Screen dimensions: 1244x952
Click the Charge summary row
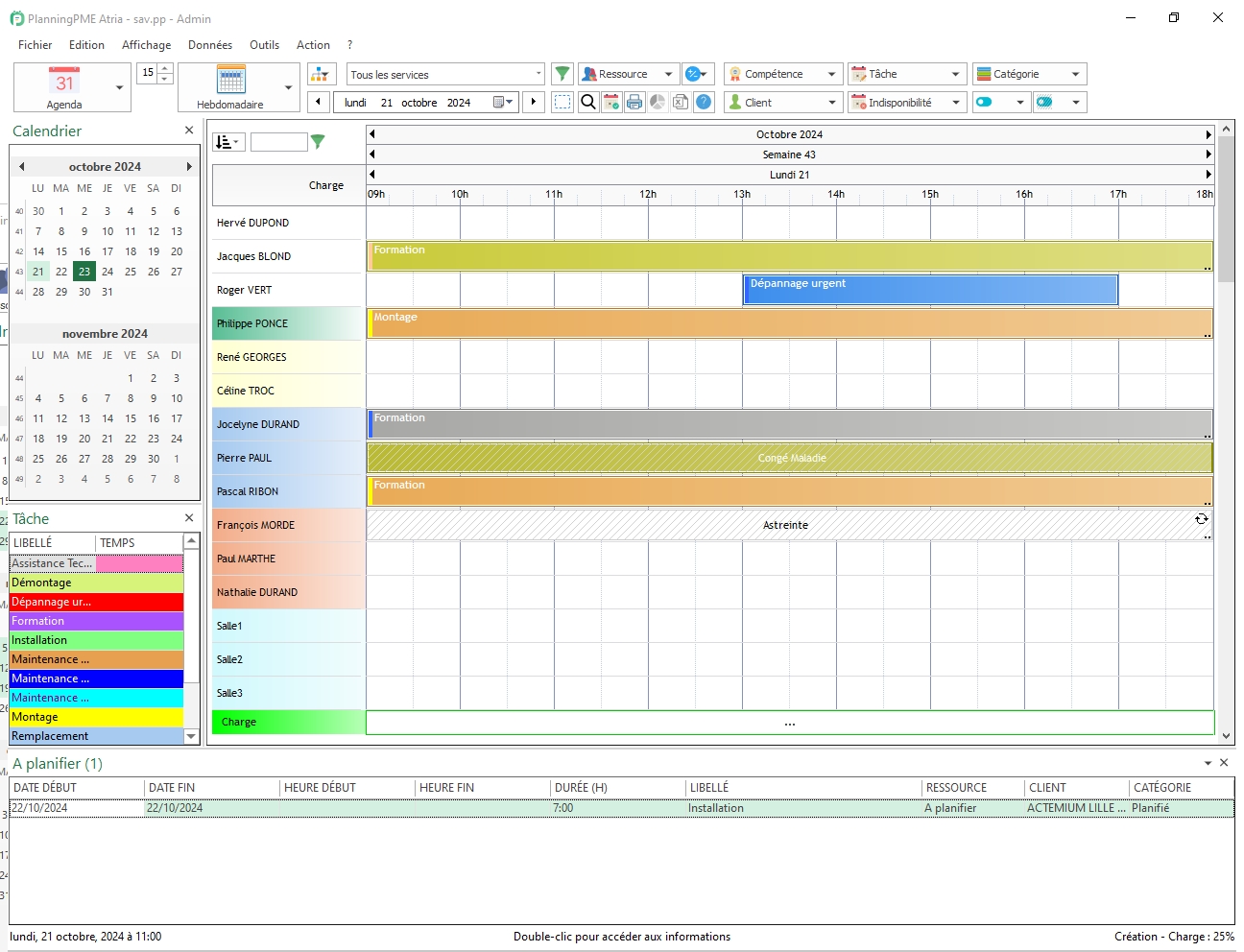(713, 723)
